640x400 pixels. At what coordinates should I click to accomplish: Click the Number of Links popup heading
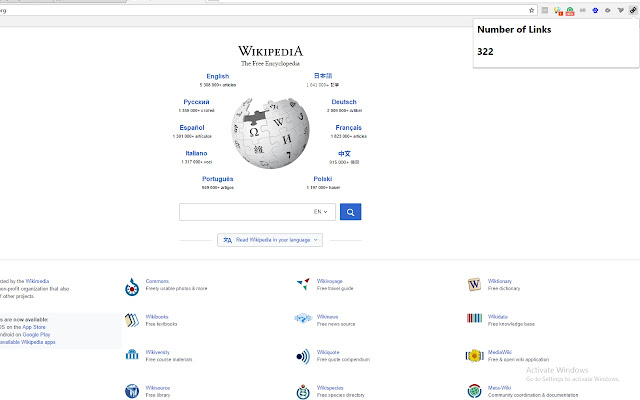pos(514,30)
